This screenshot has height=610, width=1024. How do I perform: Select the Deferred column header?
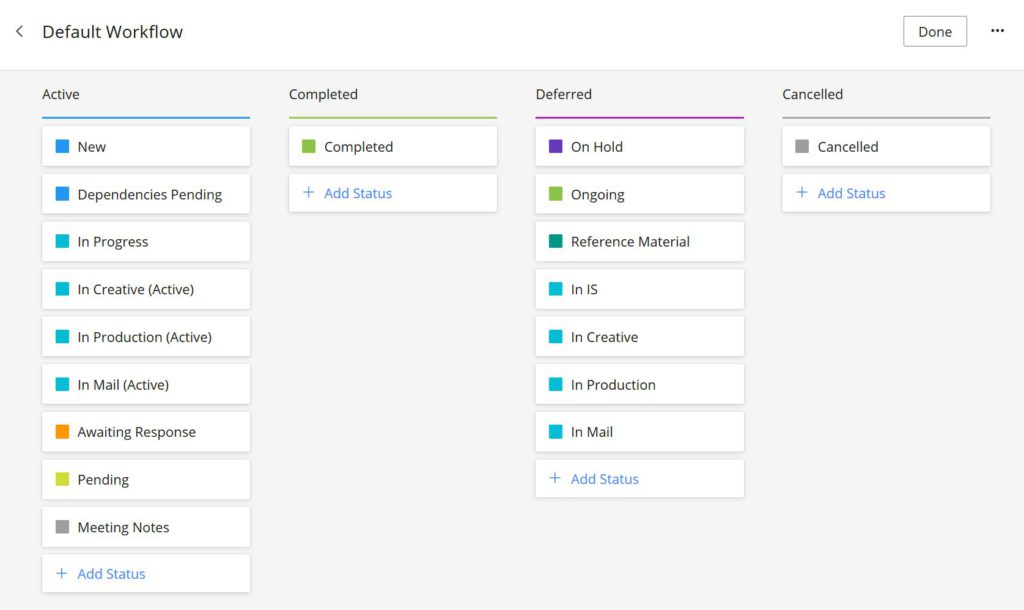coord(563,94)
